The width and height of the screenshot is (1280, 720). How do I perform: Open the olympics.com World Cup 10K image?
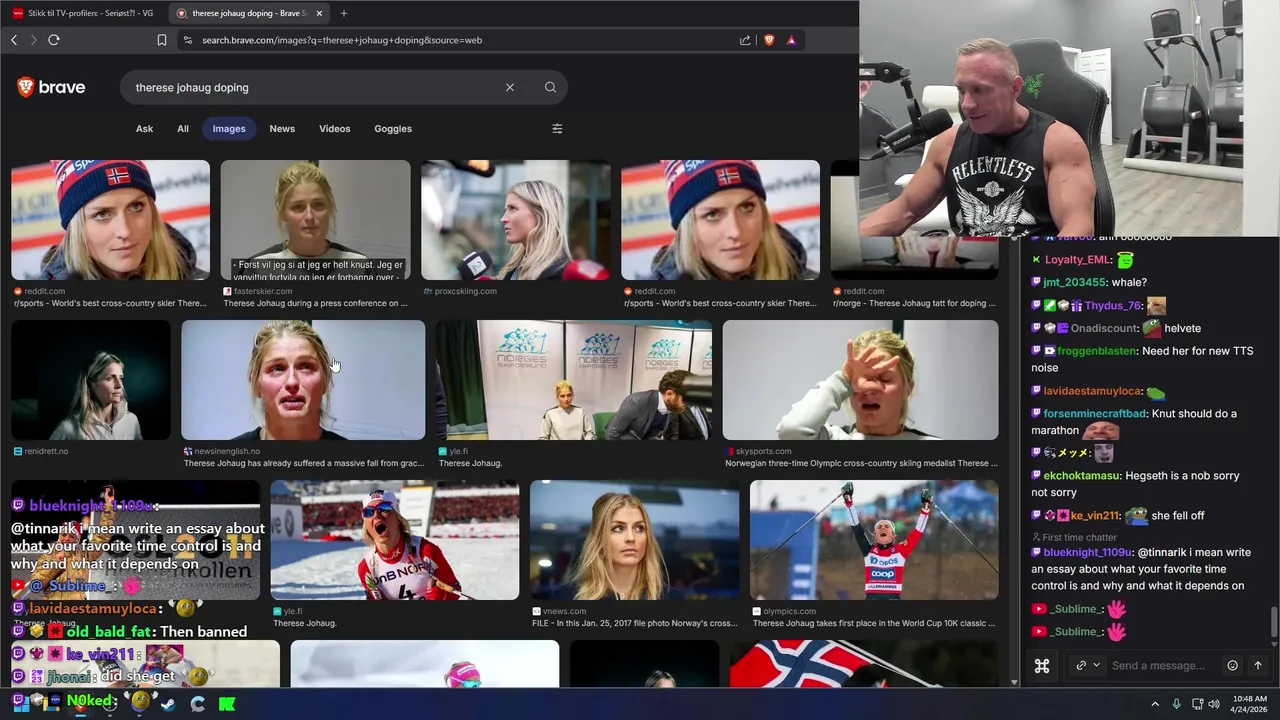tap(874, 540)
